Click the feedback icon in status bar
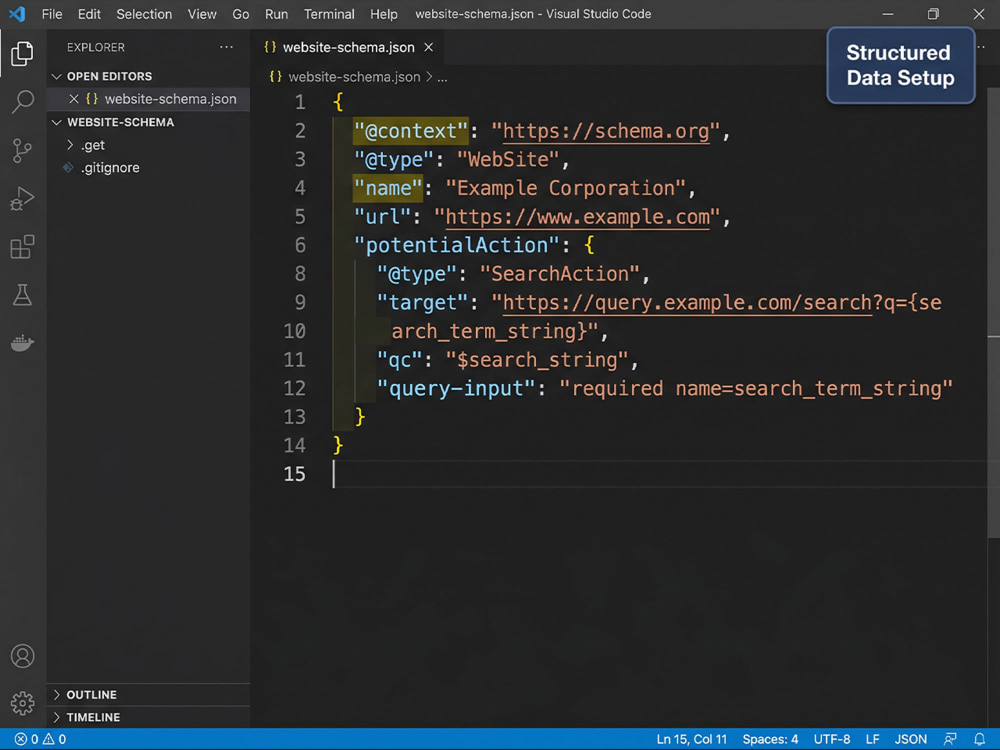Screen dimensions: 1000x750 [950, 739]
